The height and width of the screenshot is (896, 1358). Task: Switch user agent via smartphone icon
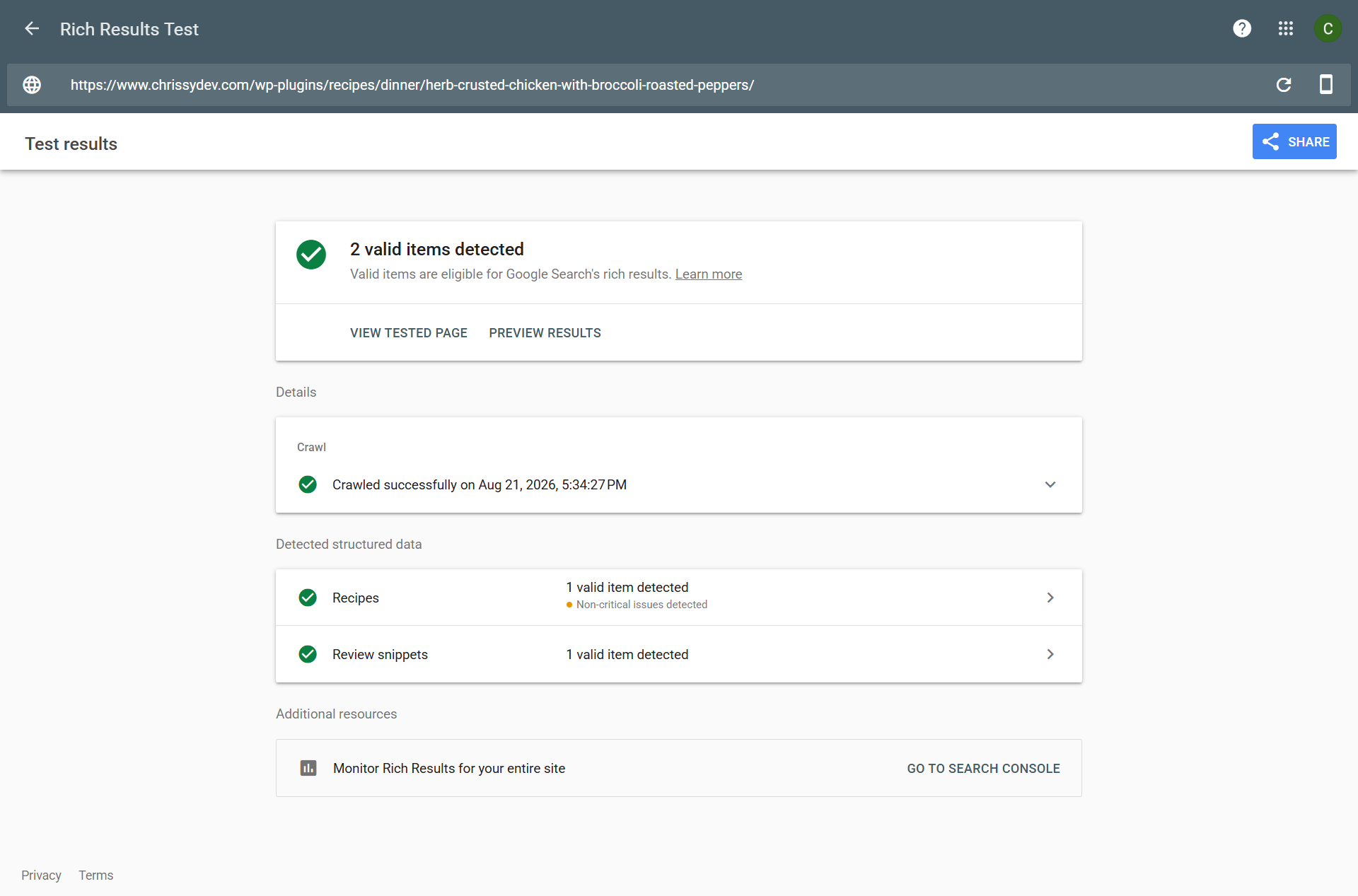pos(1326,84)
